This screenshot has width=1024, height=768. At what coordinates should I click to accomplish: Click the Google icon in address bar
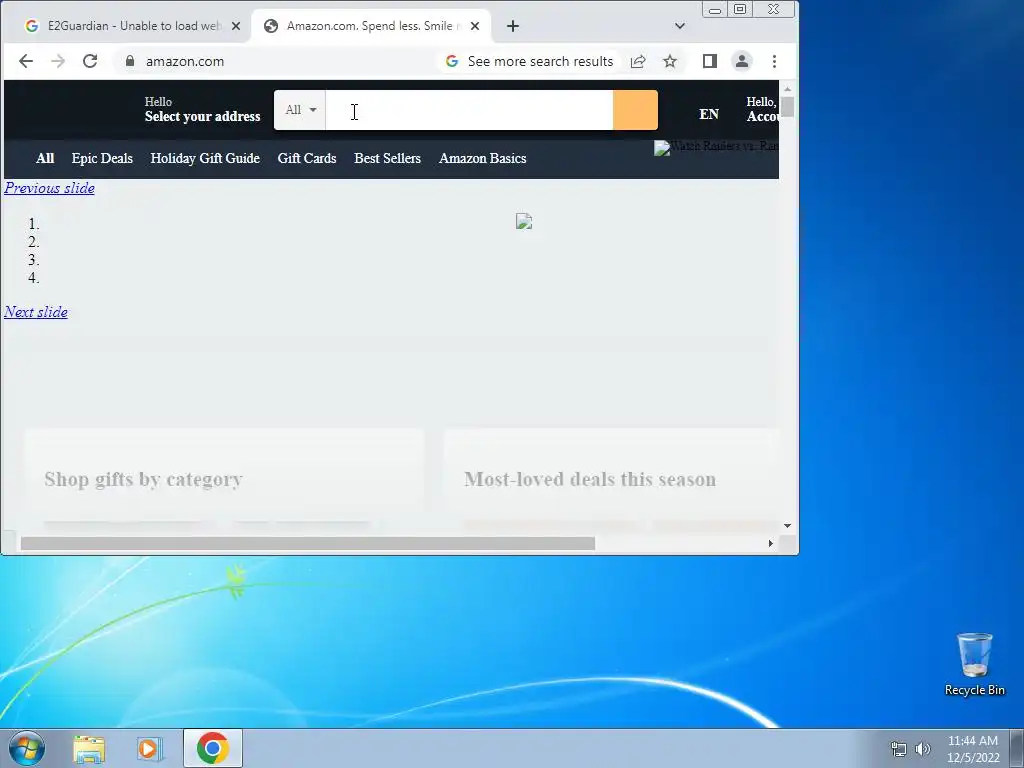coord(452,61)
